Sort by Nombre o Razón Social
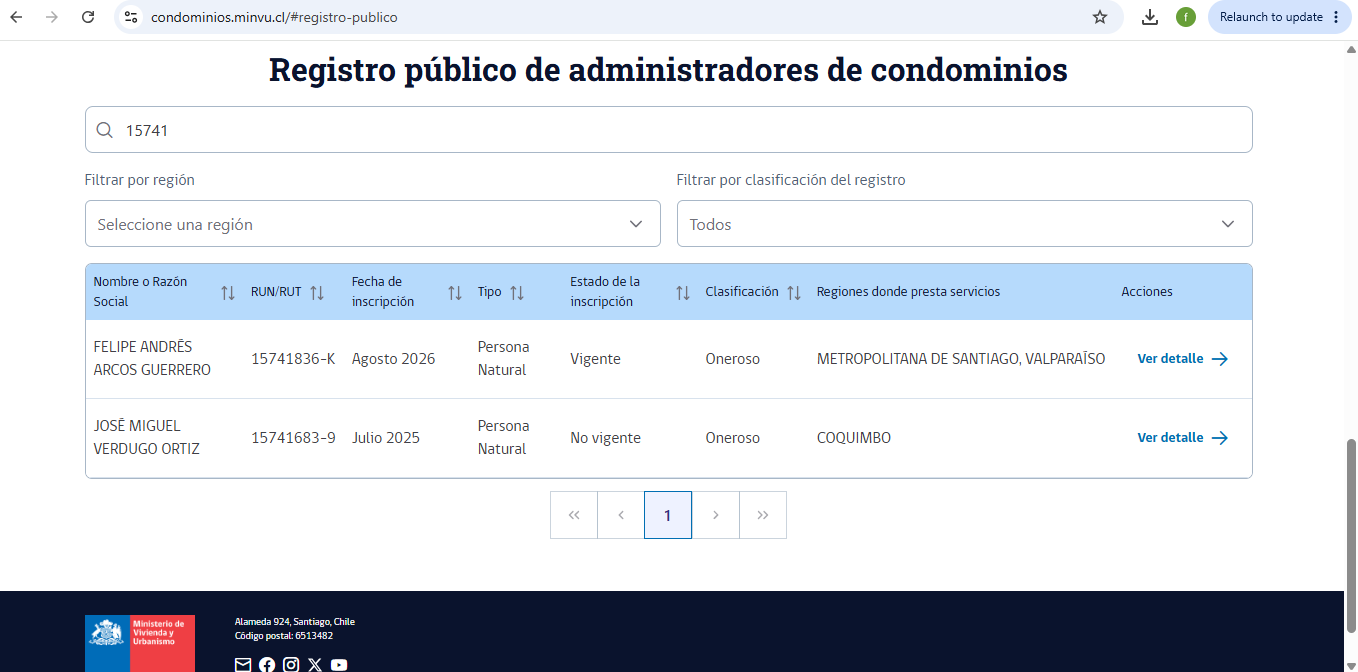This screenshot has width=1358, height=672. pos(228,293)
